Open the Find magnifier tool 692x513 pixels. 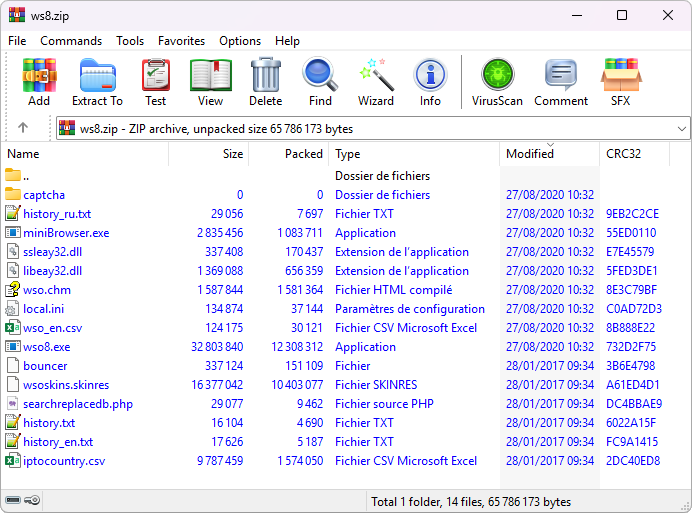pos(320,82)
